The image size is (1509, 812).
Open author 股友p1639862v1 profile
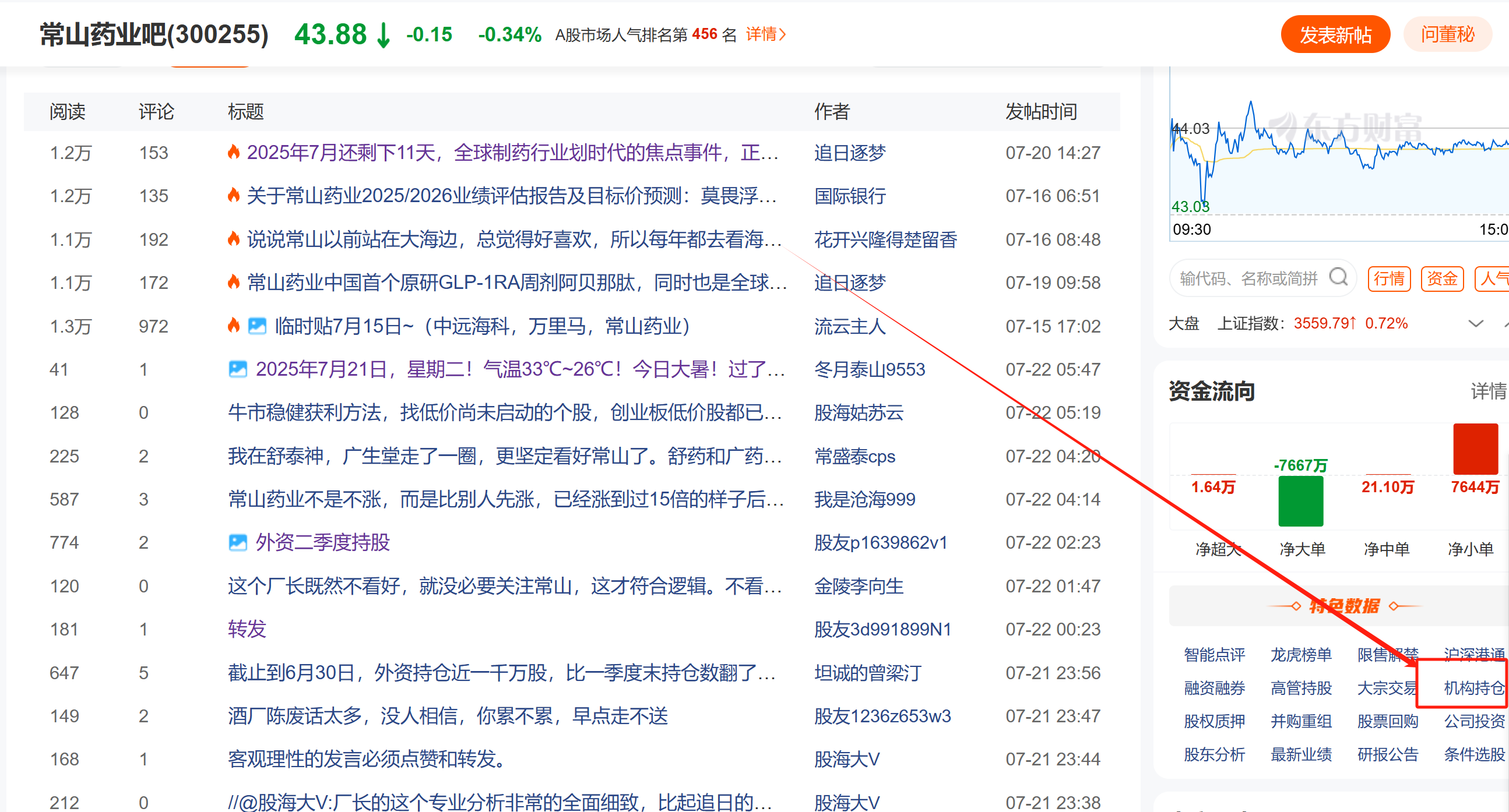coord(881,542)
